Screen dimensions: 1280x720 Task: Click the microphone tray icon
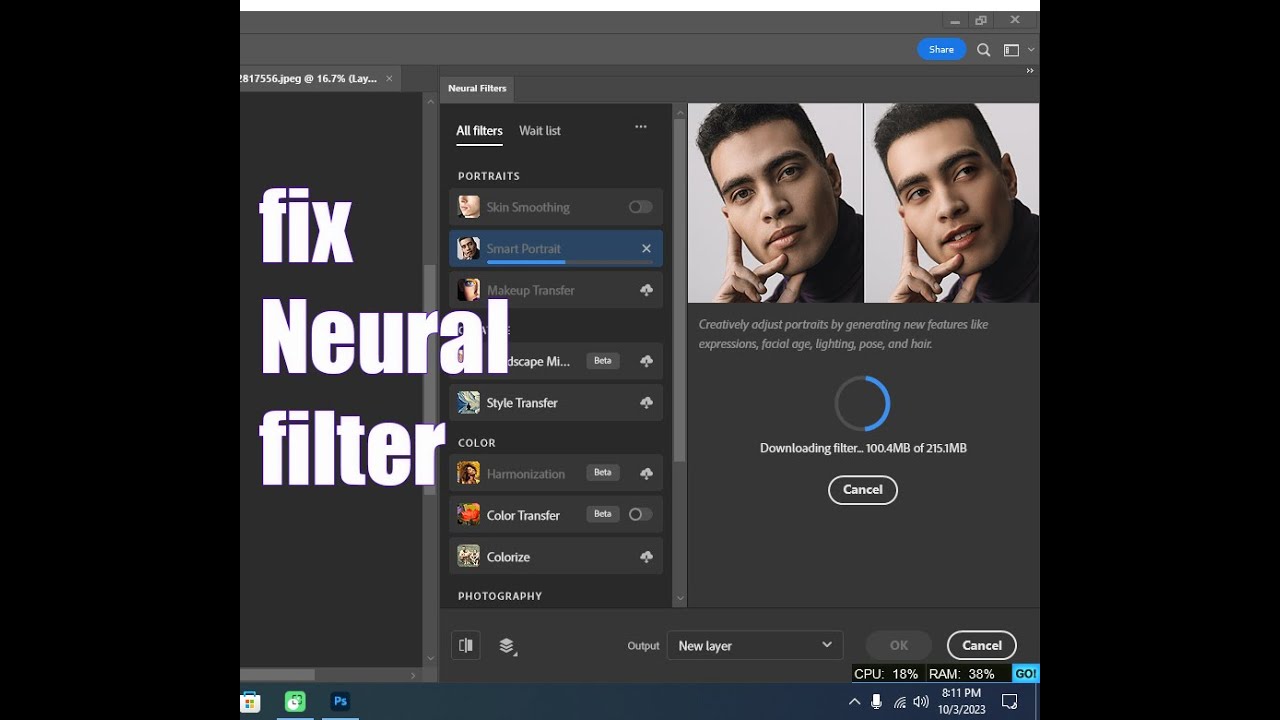click(x=876, y=702)
